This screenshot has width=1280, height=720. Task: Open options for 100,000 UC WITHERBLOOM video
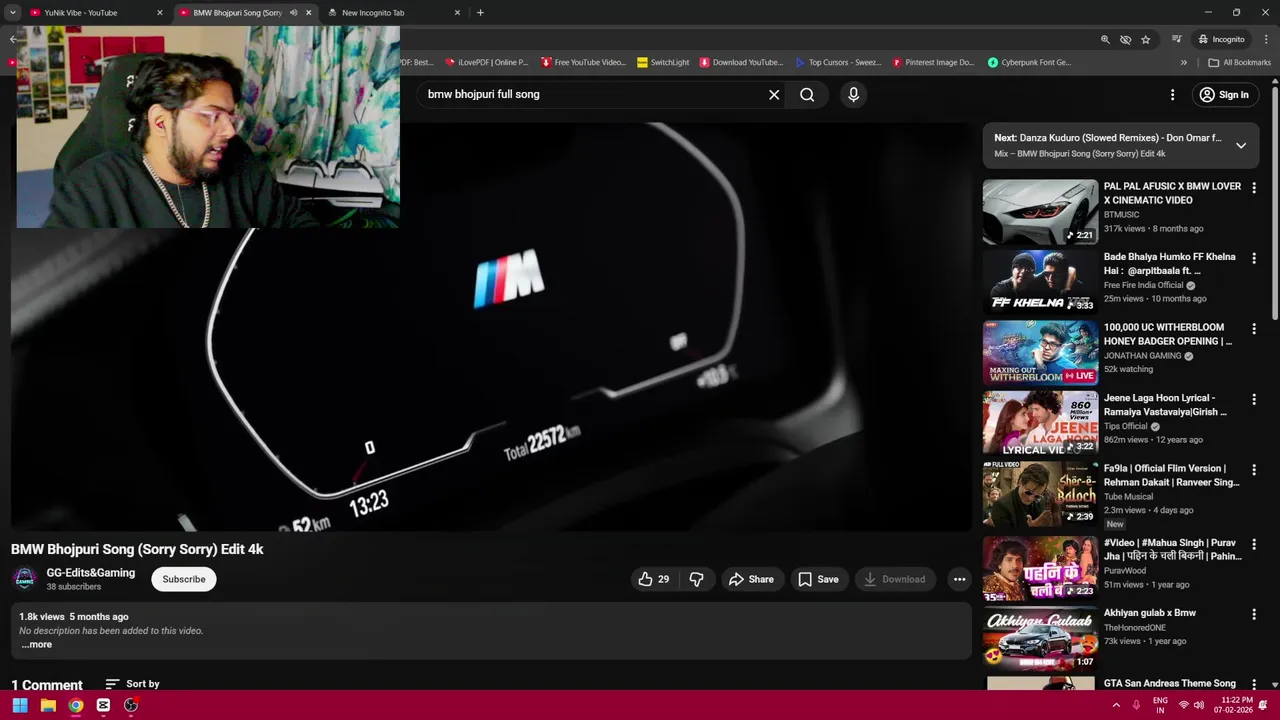[x=1254, y=329]
